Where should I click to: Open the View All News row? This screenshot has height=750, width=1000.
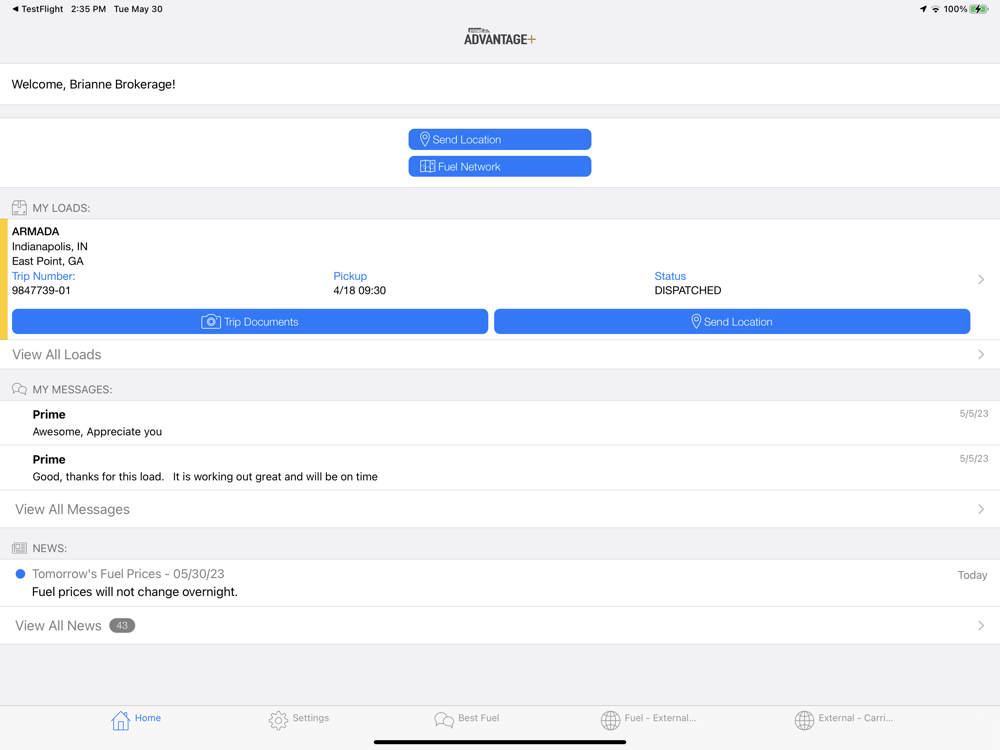[x=500, y=626]
